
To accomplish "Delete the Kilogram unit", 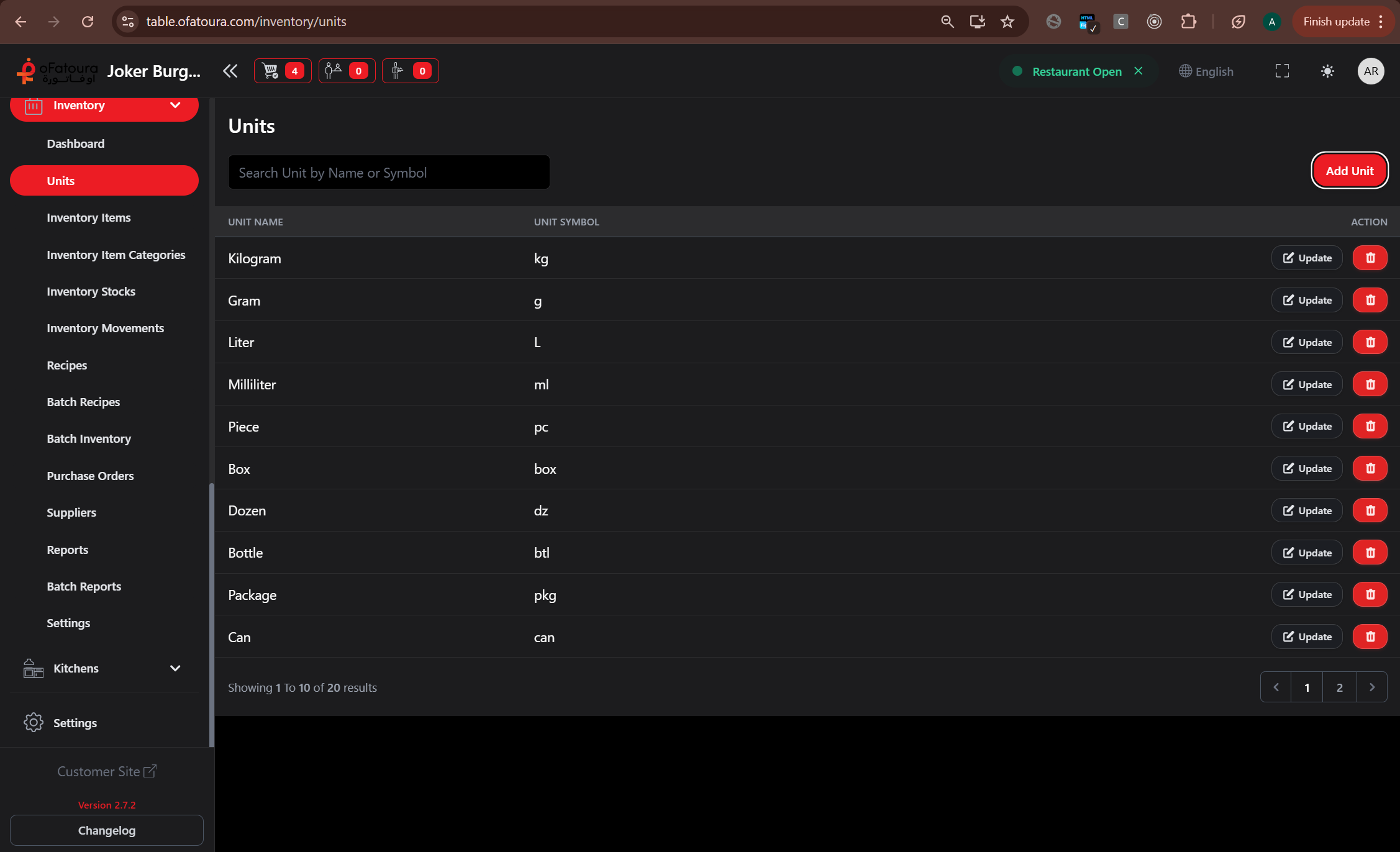I will 1370,258.
